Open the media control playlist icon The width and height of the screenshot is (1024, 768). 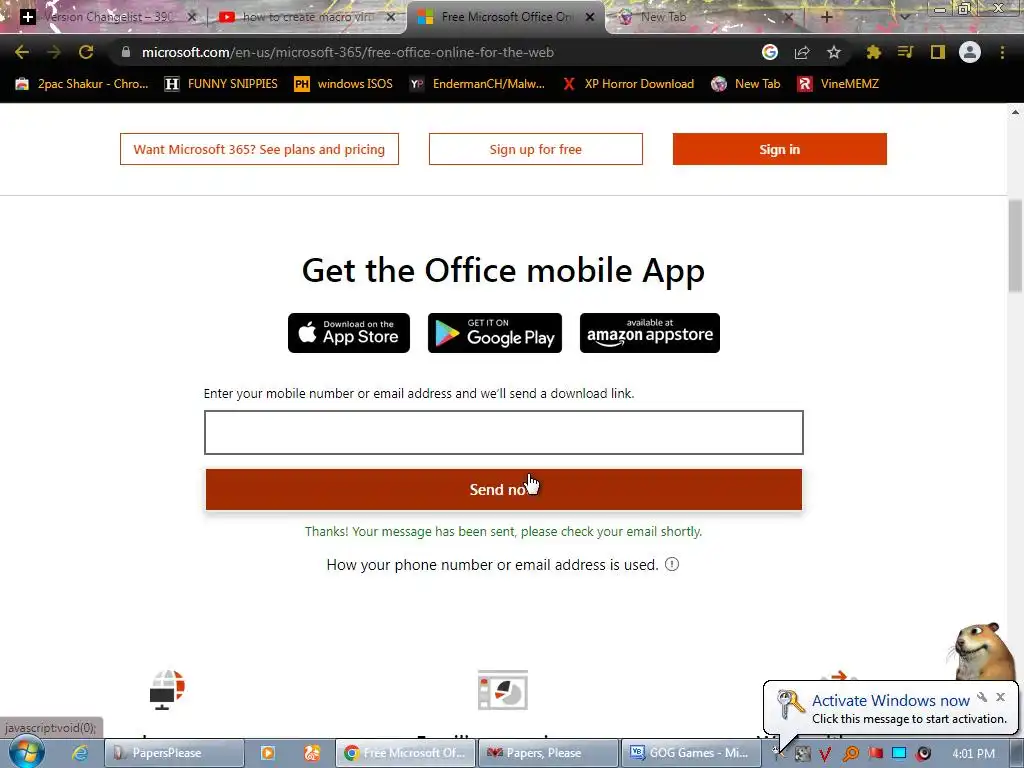tap(905, 52)
